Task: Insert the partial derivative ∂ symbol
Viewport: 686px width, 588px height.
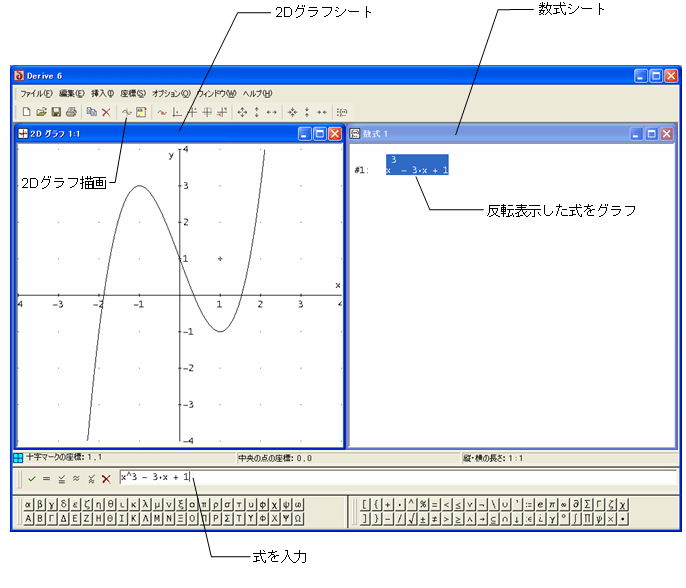Action: coord(578,504)
